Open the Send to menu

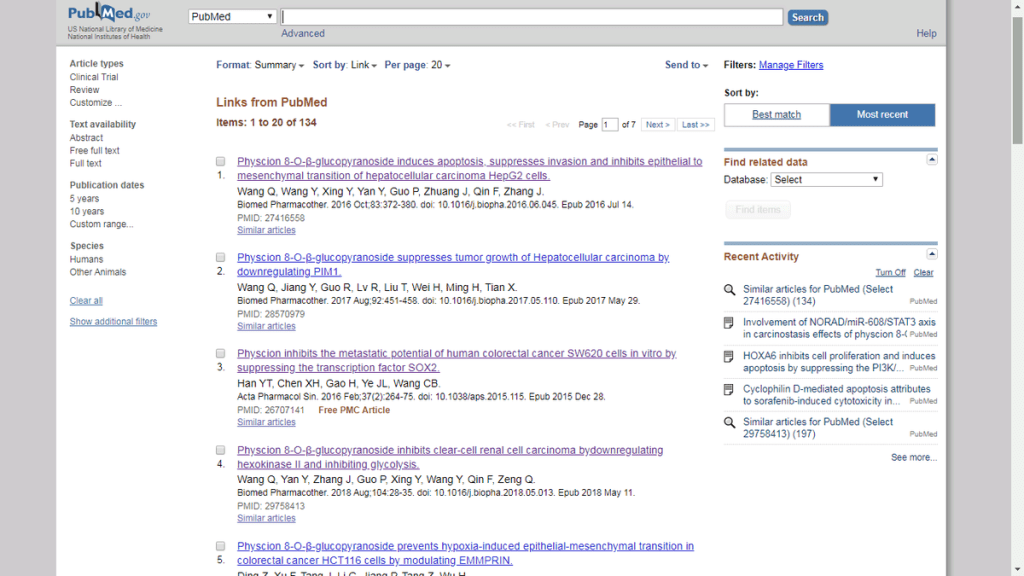click(x=686, y=65)
